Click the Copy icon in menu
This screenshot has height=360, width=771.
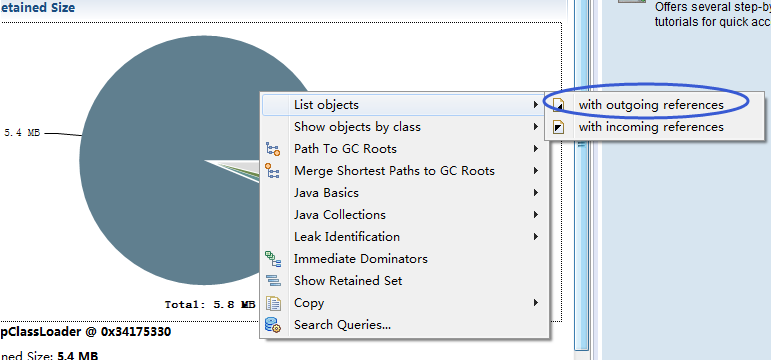273,303
